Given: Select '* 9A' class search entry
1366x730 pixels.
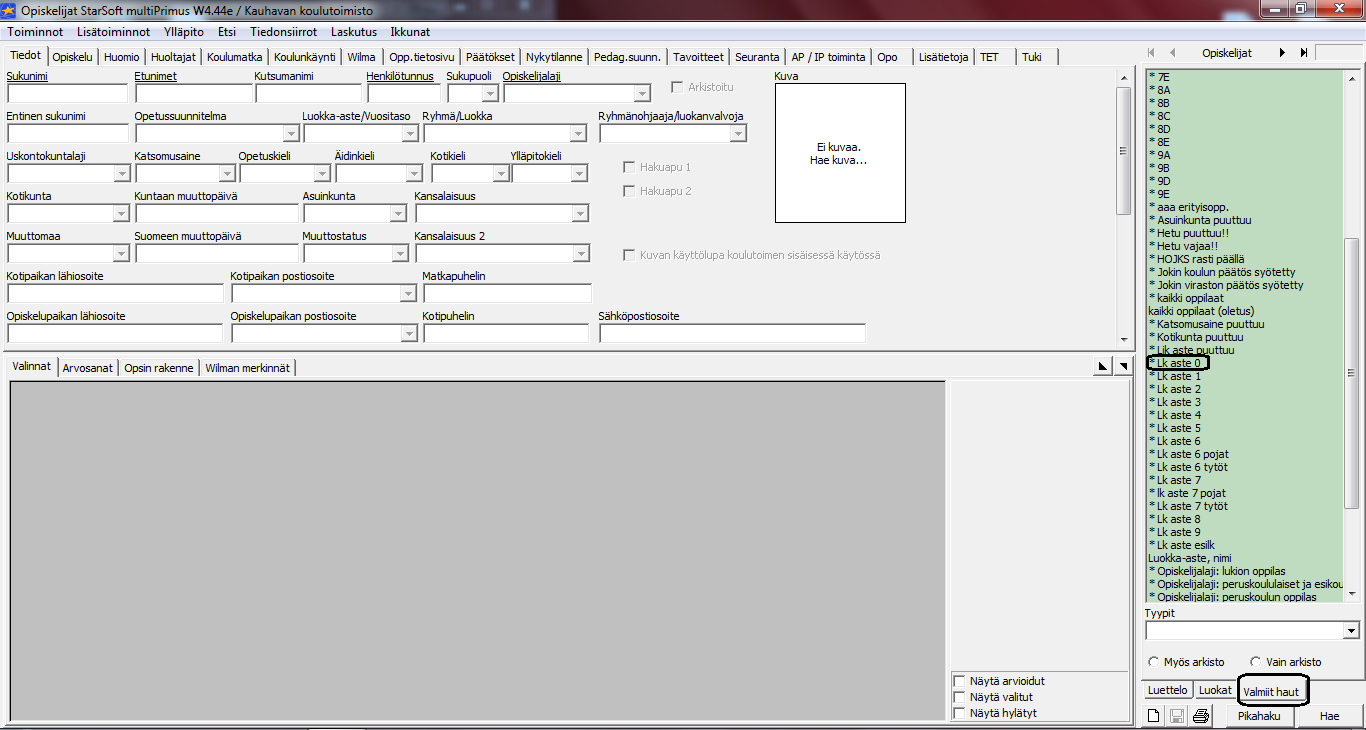Looking at the screenshot, I should tap(1160, 155).
